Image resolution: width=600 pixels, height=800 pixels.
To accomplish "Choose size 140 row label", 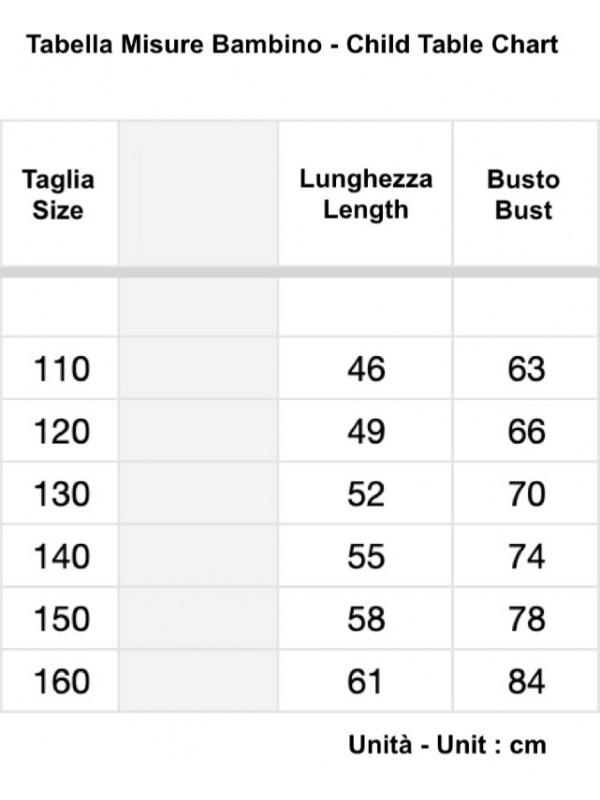I will (62, 556).
